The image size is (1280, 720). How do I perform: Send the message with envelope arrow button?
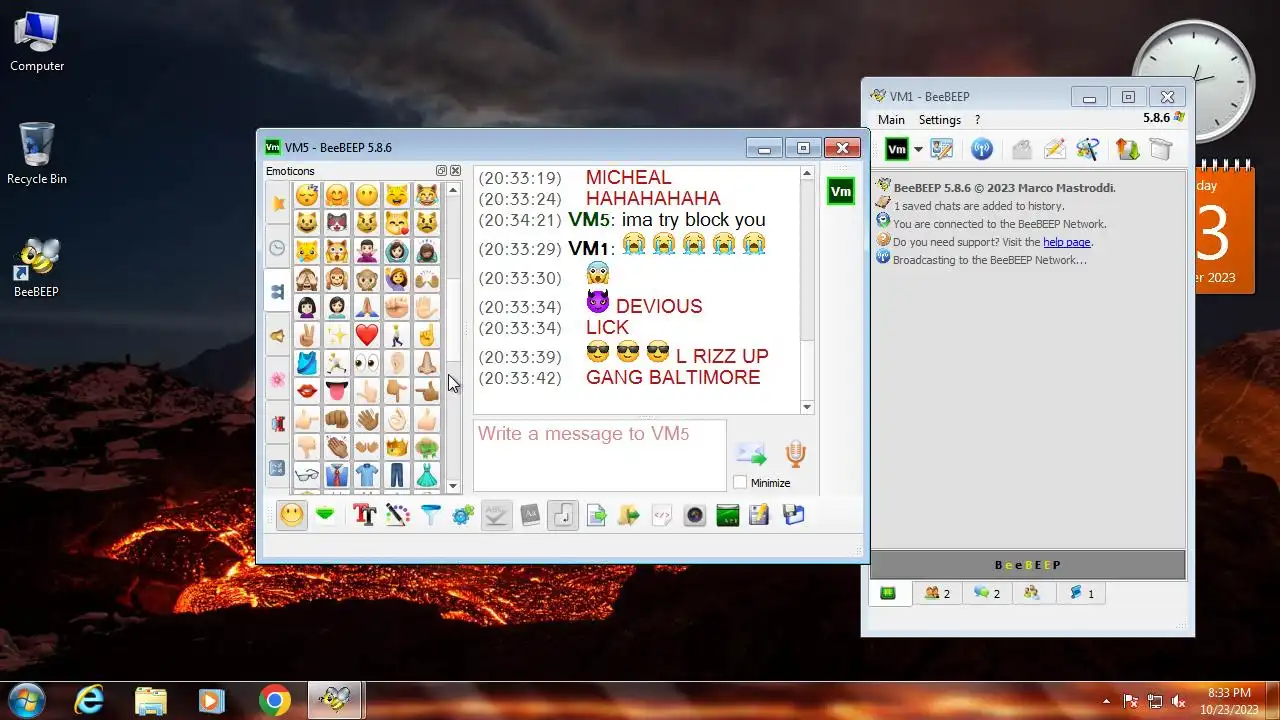click(x=750, y=455)
